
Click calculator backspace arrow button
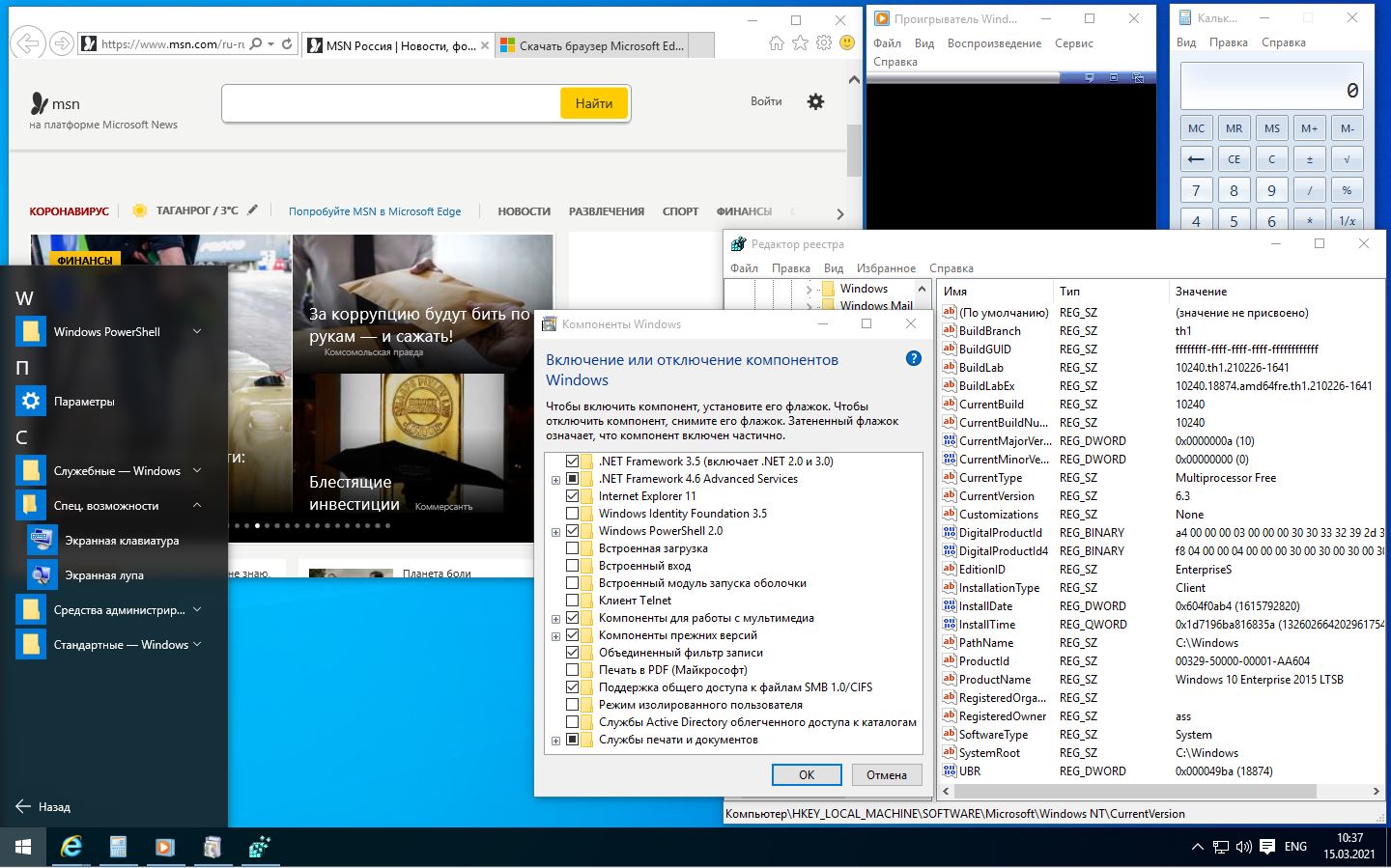coord(1196,159)
